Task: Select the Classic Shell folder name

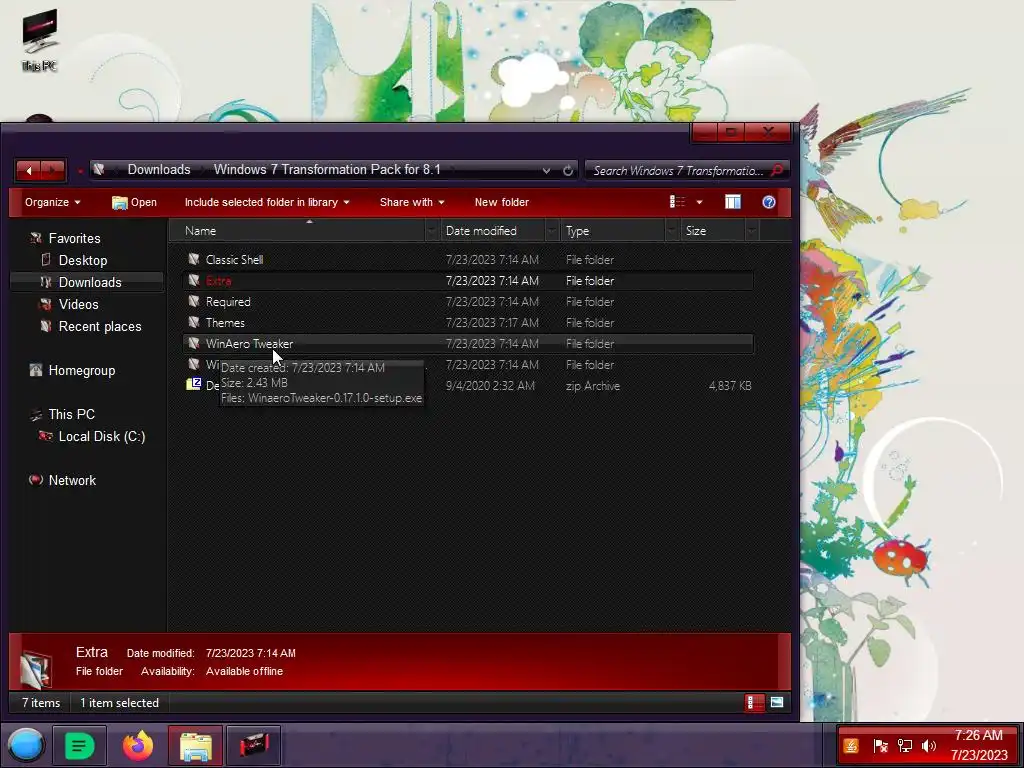Action: pos(234,260)
